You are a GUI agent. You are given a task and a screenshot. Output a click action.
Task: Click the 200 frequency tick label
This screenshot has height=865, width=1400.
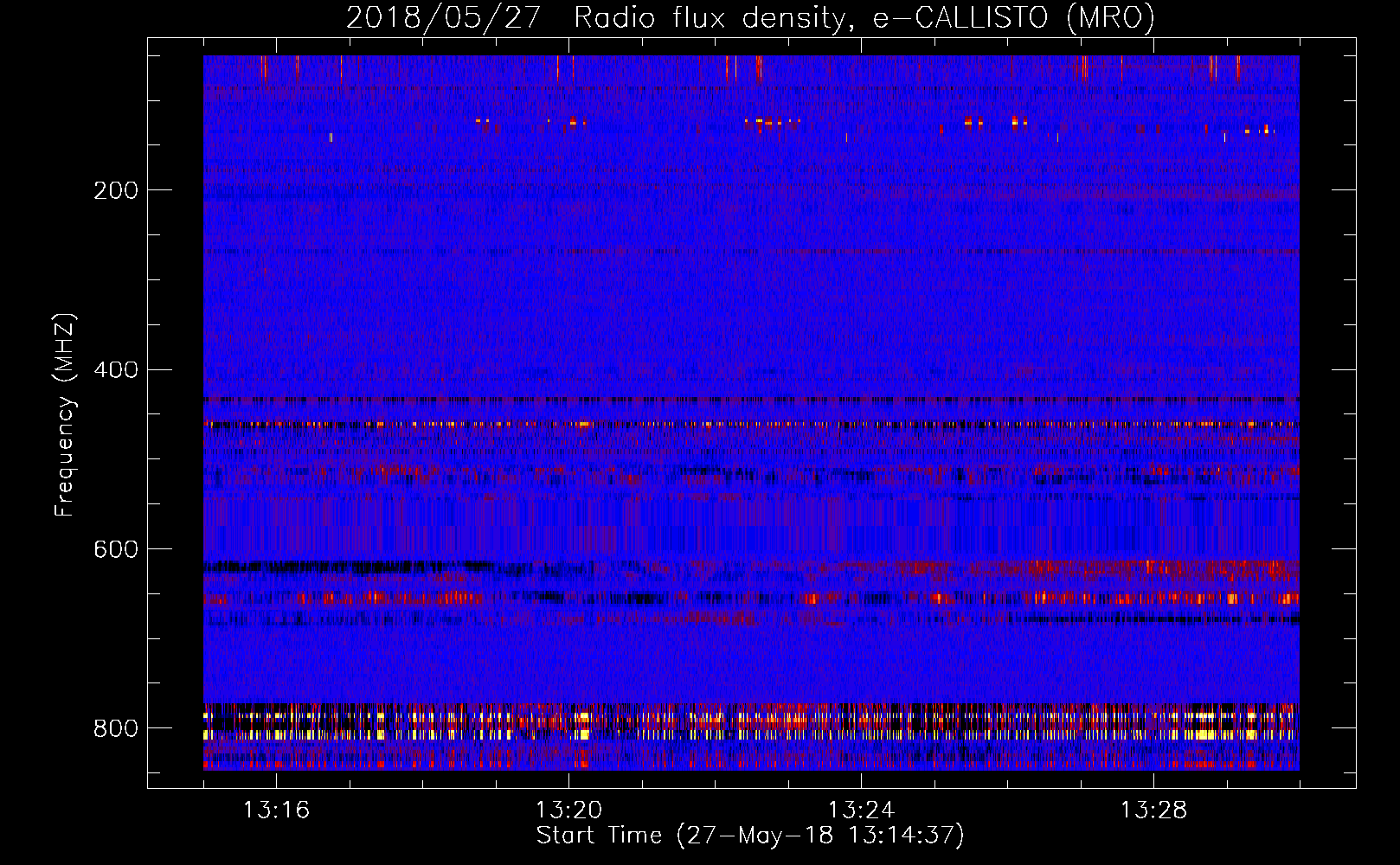pyautogui.click(x=115, y=190)
